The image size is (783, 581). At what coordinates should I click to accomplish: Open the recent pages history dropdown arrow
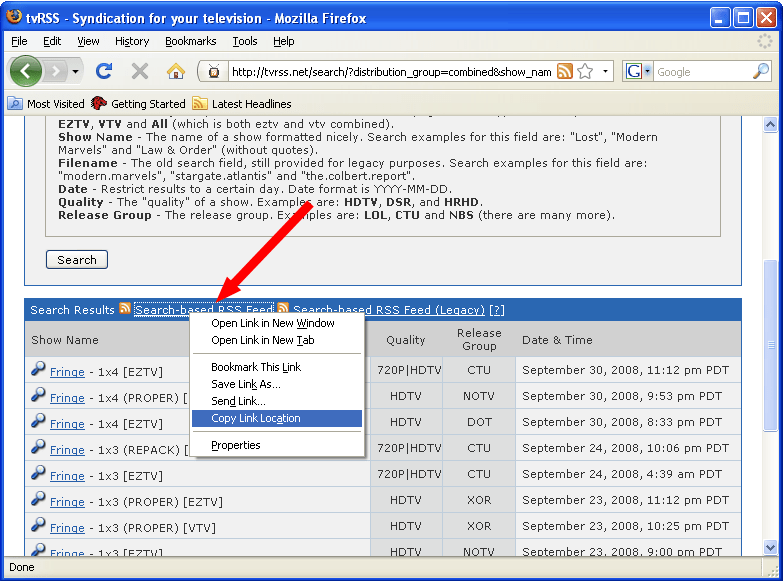tap(75, 71)
